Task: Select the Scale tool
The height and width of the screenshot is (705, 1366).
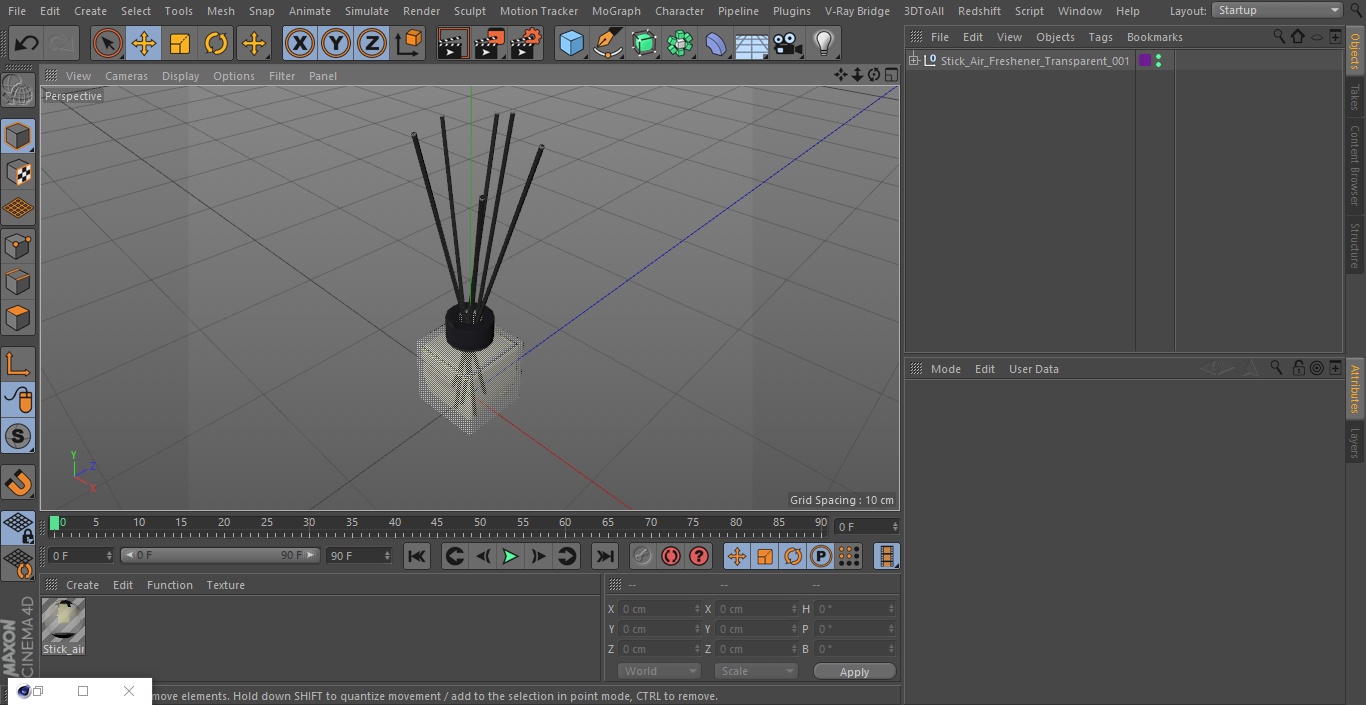Action: [180, 43]
